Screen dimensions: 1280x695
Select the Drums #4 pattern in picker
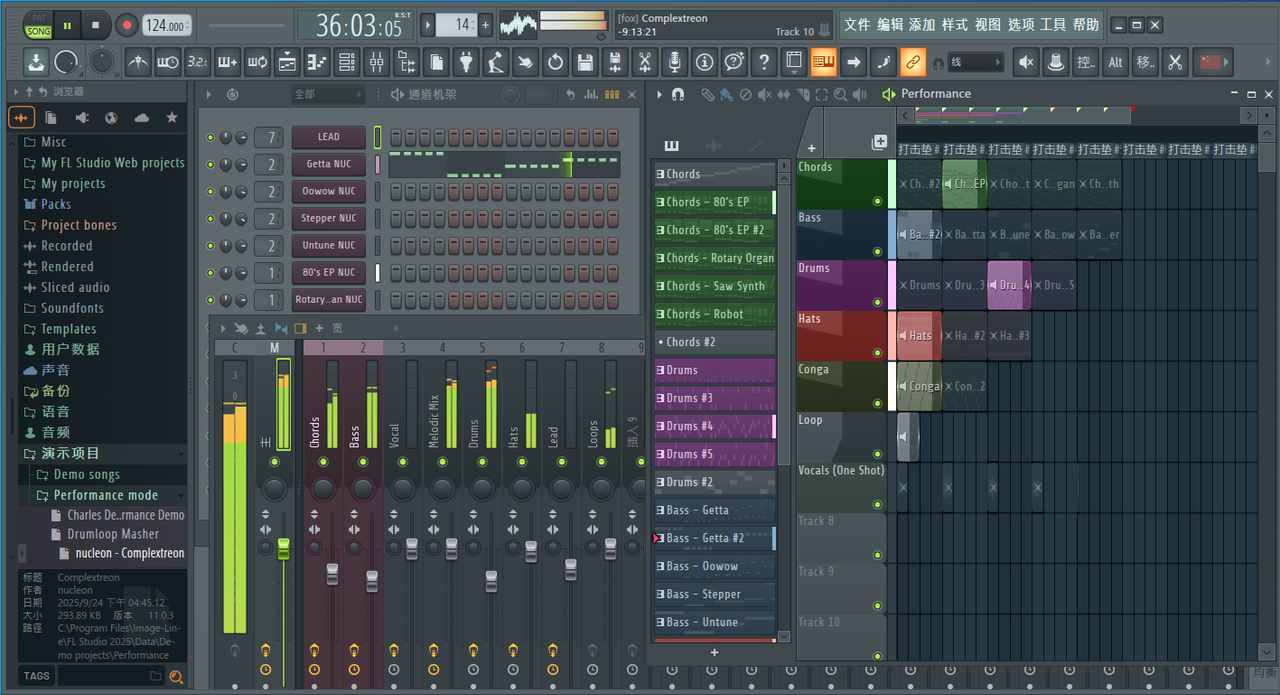pos(714,426)
